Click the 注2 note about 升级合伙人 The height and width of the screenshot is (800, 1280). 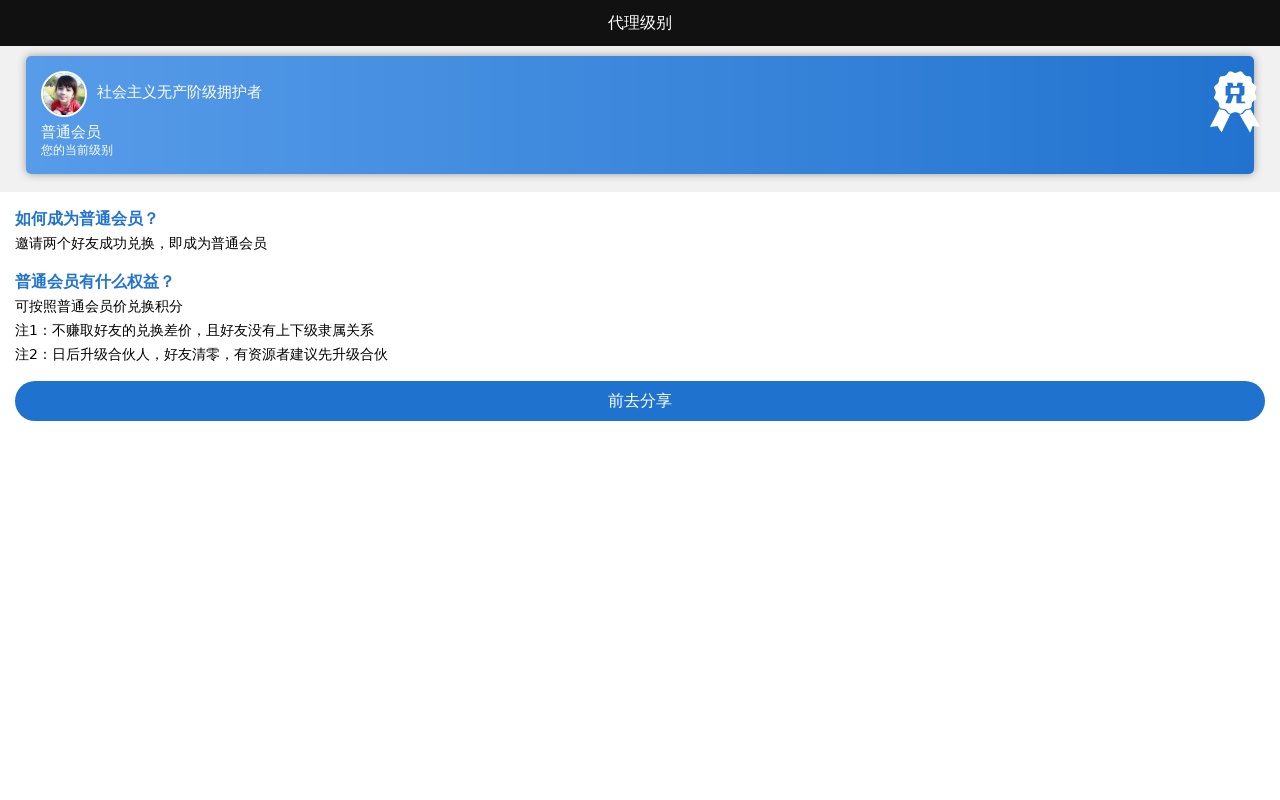point(201,354)
